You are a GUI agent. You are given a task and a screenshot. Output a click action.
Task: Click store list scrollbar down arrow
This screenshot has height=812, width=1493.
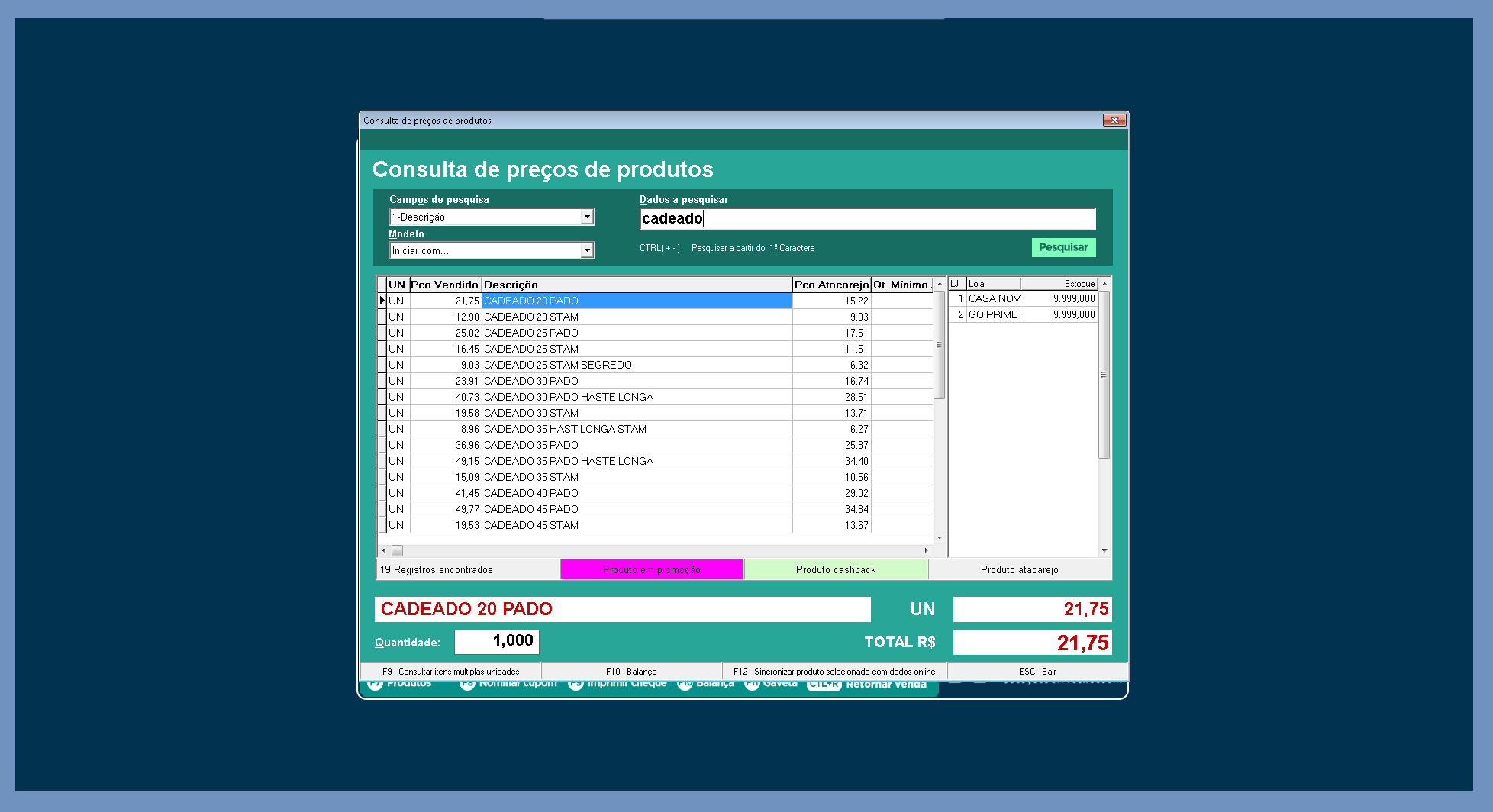pyautogui.click(x=1104, y=550)
